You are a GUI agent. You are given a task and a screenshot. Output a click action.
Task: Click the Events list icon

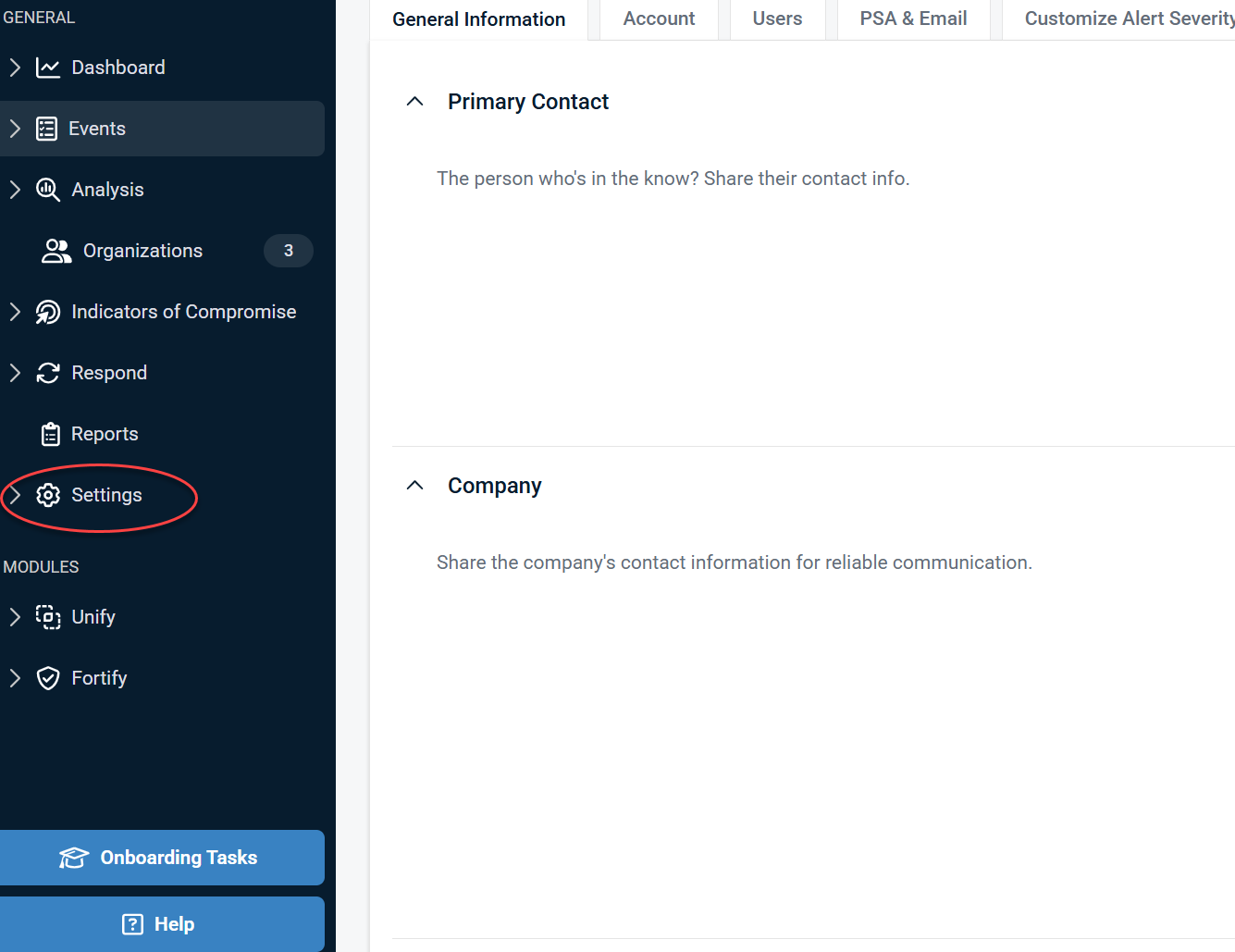[x=46, y=129]
